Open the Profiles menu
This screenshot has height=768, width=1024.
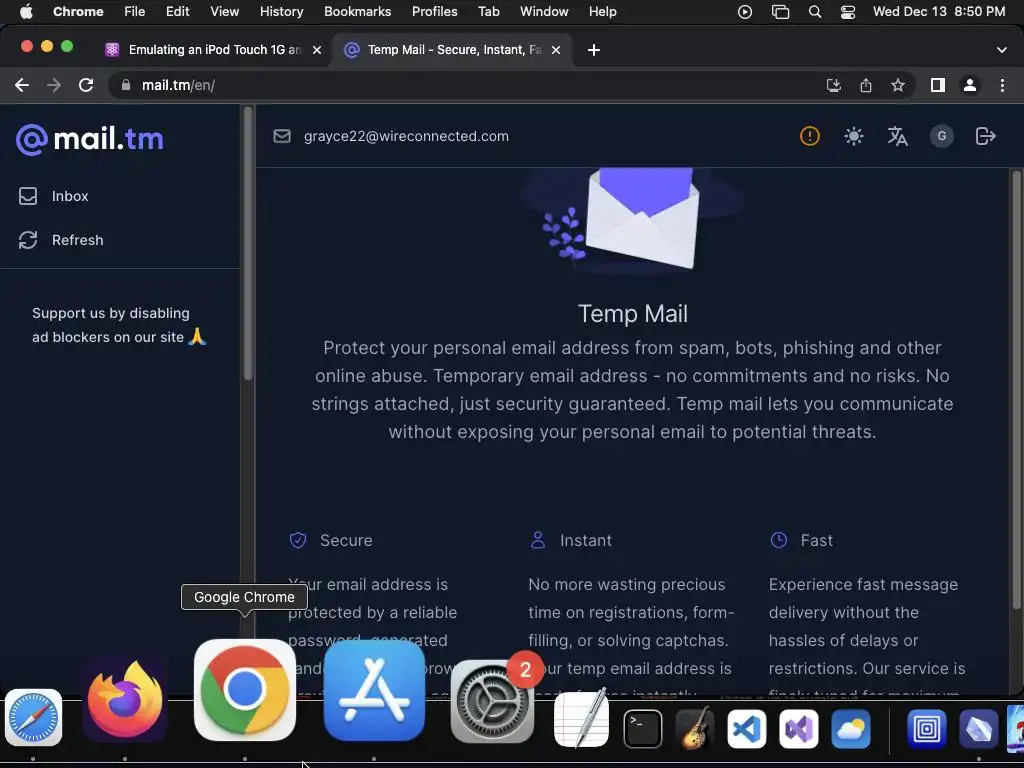(435, 11)
